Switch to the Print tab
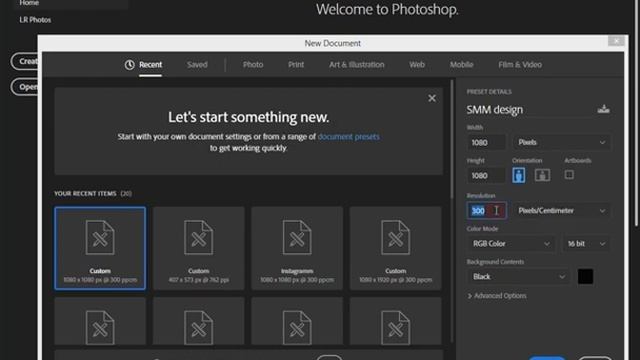The width and height of the screenshot is (640, 360). tap(296, 65)
